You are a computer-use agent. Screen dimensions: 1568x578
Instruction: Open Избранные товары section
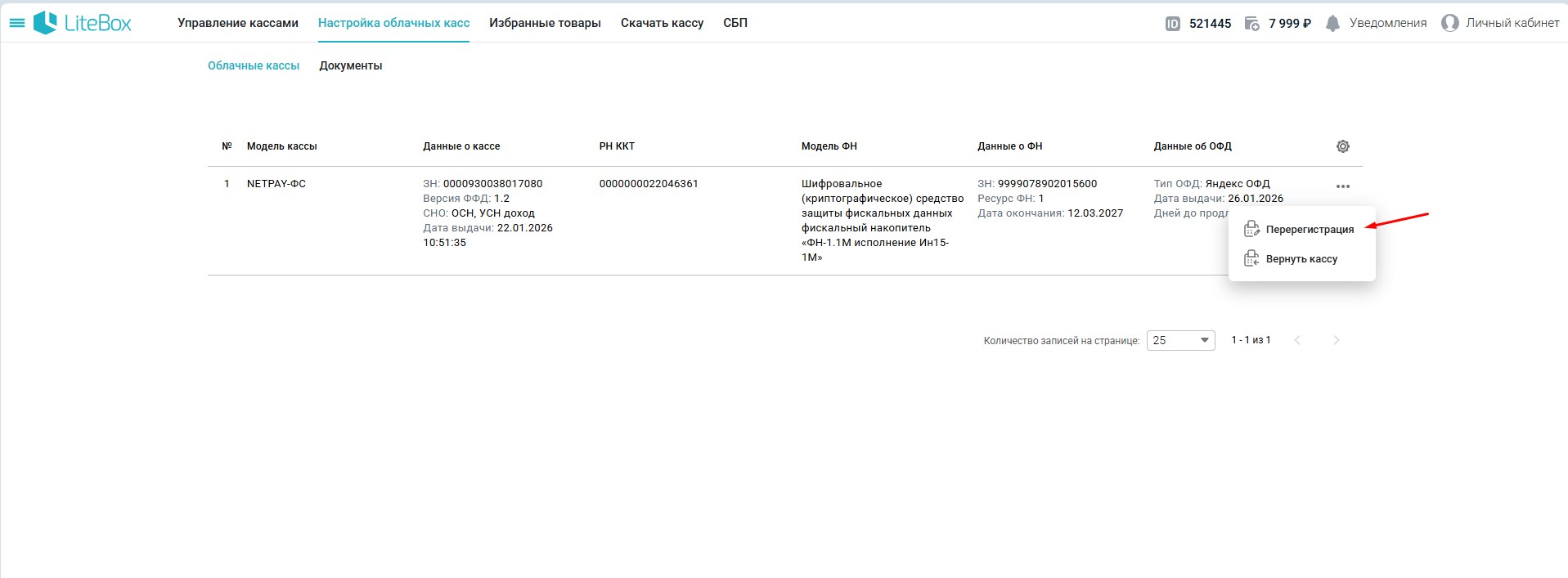coord(545,23)
